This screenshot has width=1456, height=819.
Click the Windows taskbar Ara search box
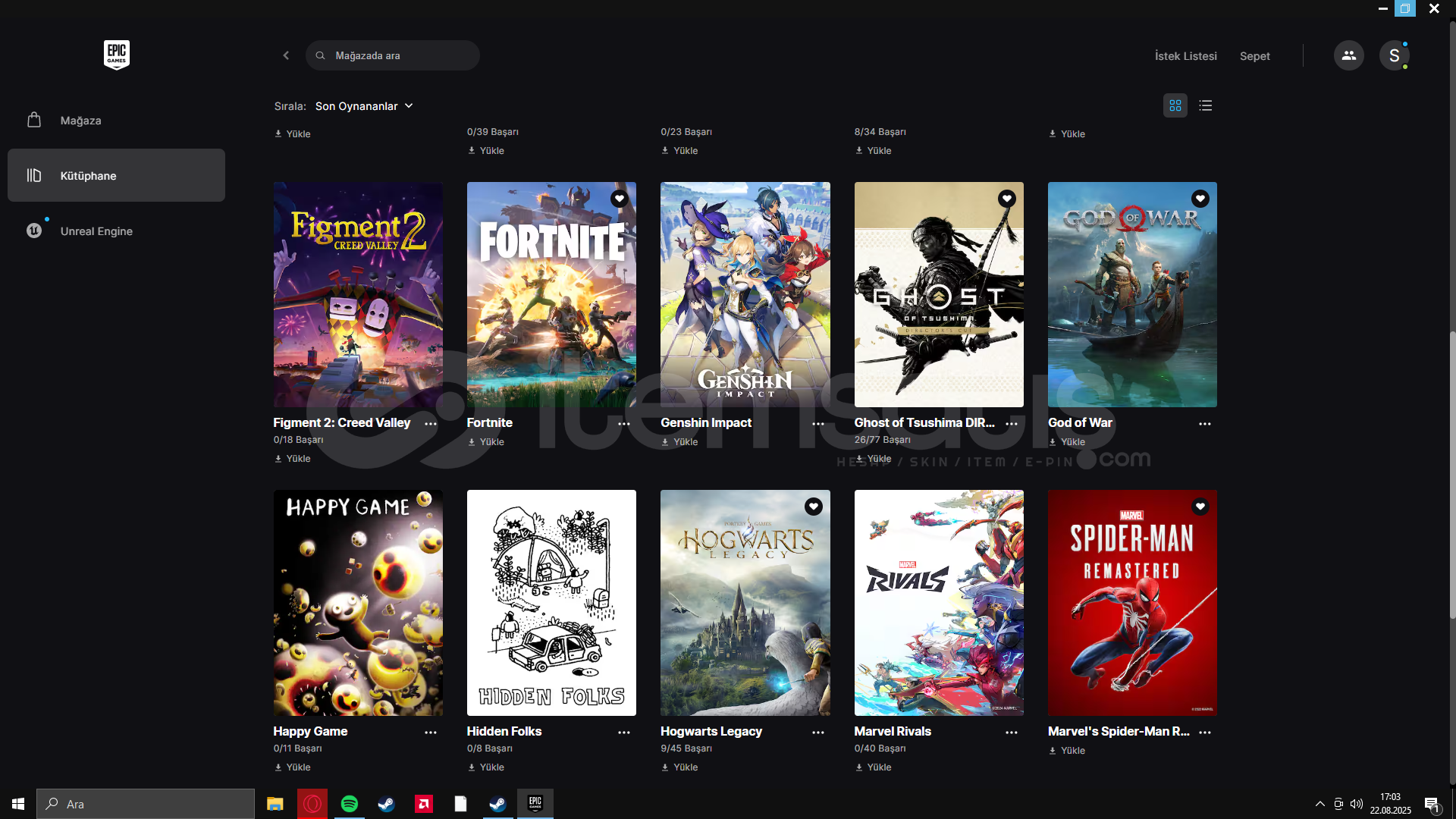pos(146,804)
